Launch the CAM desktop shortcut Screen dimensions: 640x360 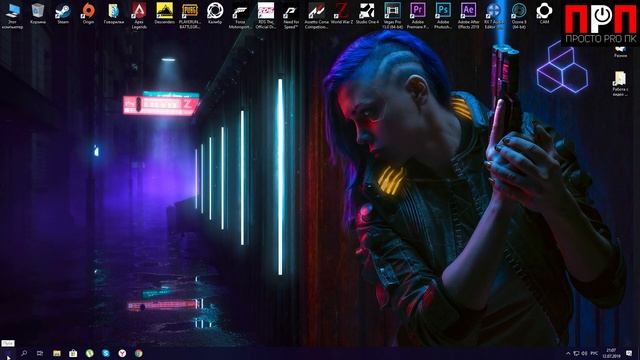pos(544,13)
